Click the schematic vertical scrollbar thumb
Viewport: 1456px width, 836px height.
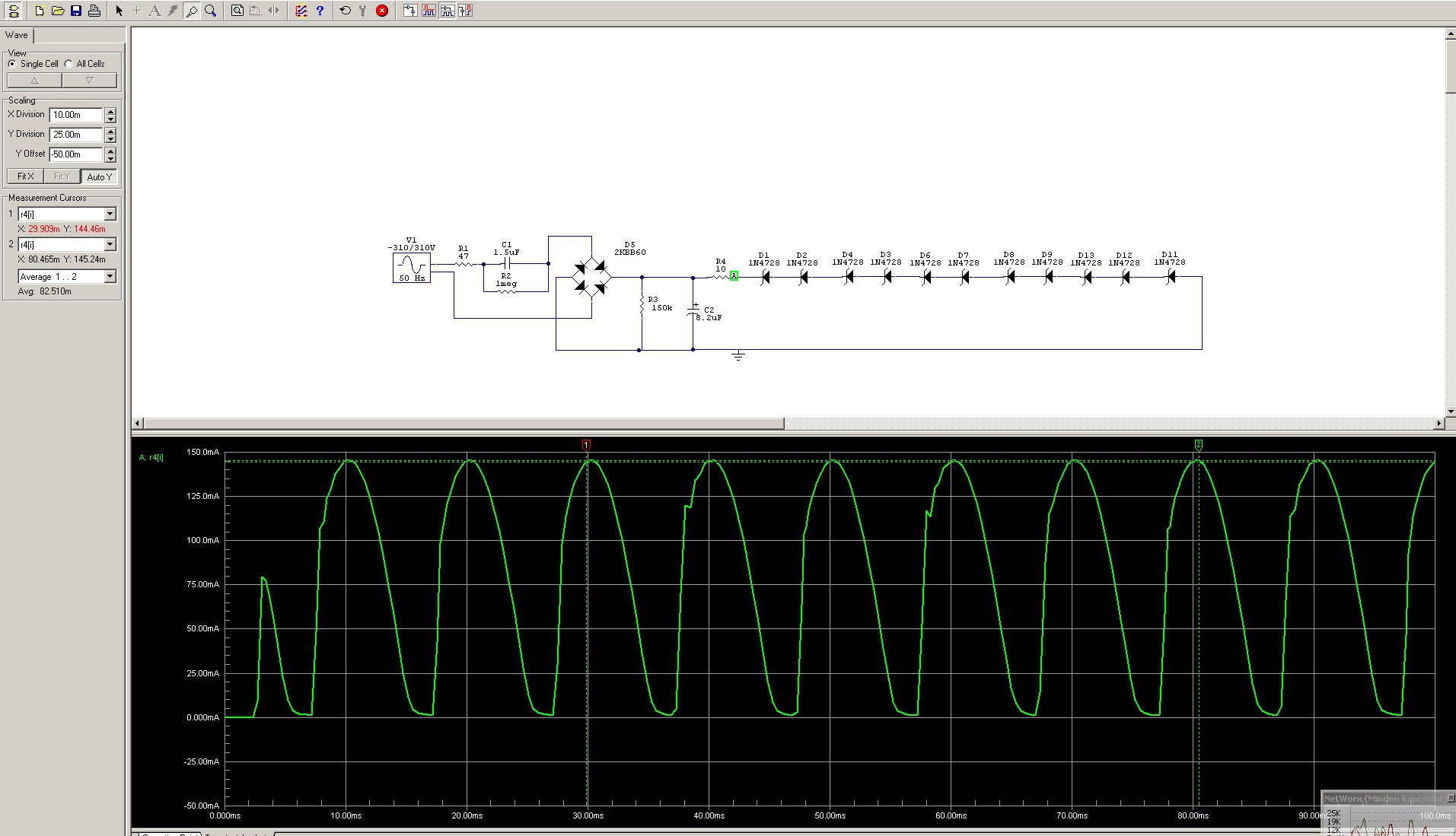point(1451,65)
